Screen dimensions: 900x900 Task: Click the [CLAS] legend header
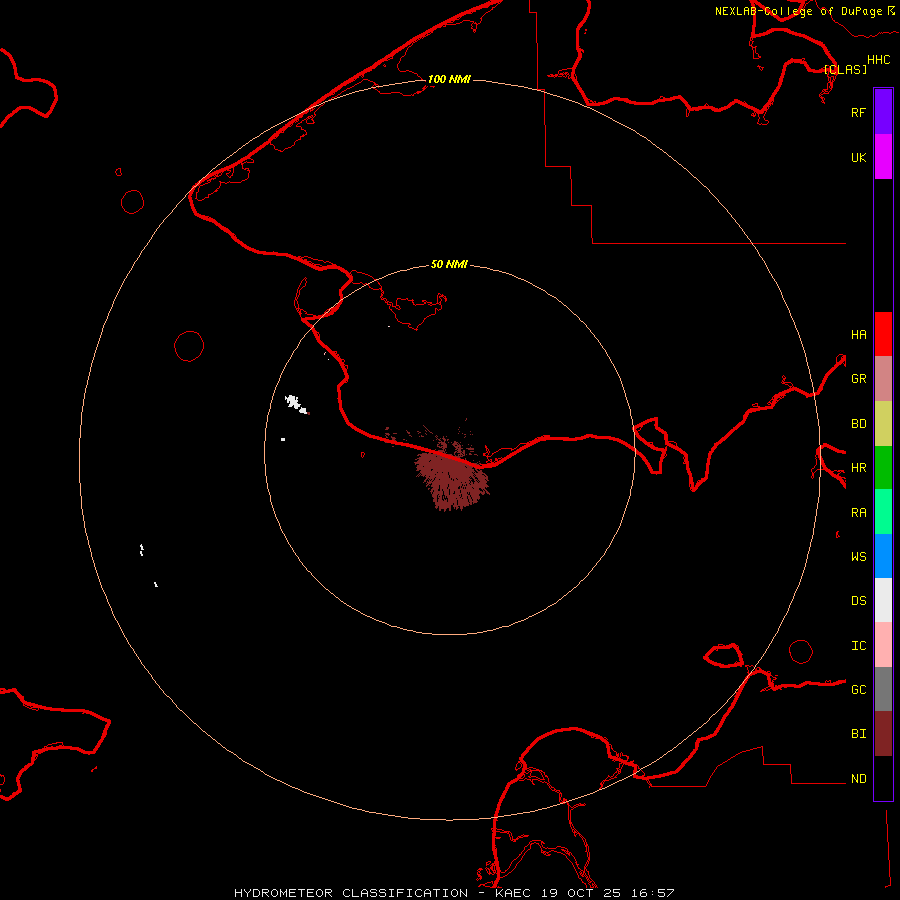(x=845, y=69)
